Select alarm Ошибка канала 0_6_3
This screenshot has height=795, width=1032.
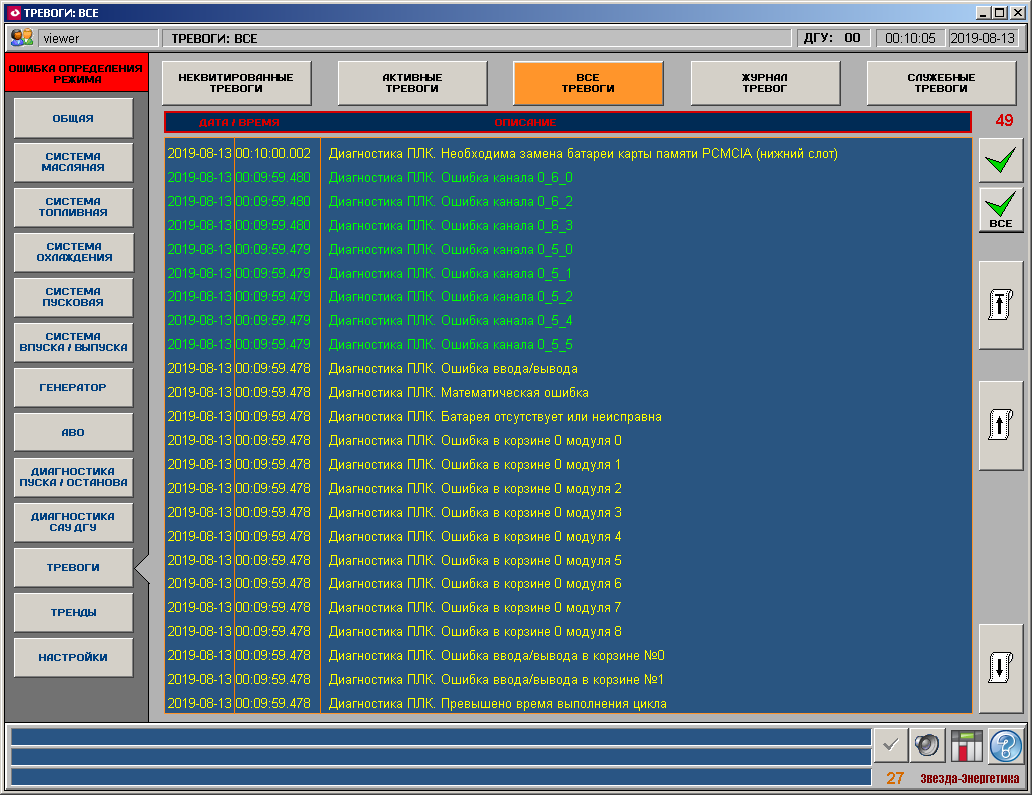[568, 225]
